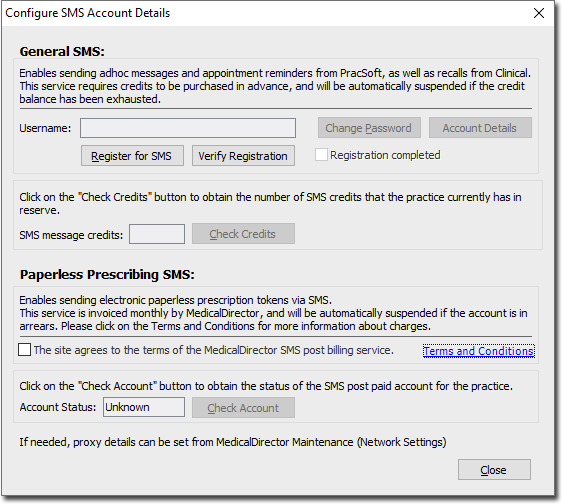Image resolution: width=562 pixels, height=504 pixels.
Task: Open the Terms and Conditions link
Action: coord(478,351)
